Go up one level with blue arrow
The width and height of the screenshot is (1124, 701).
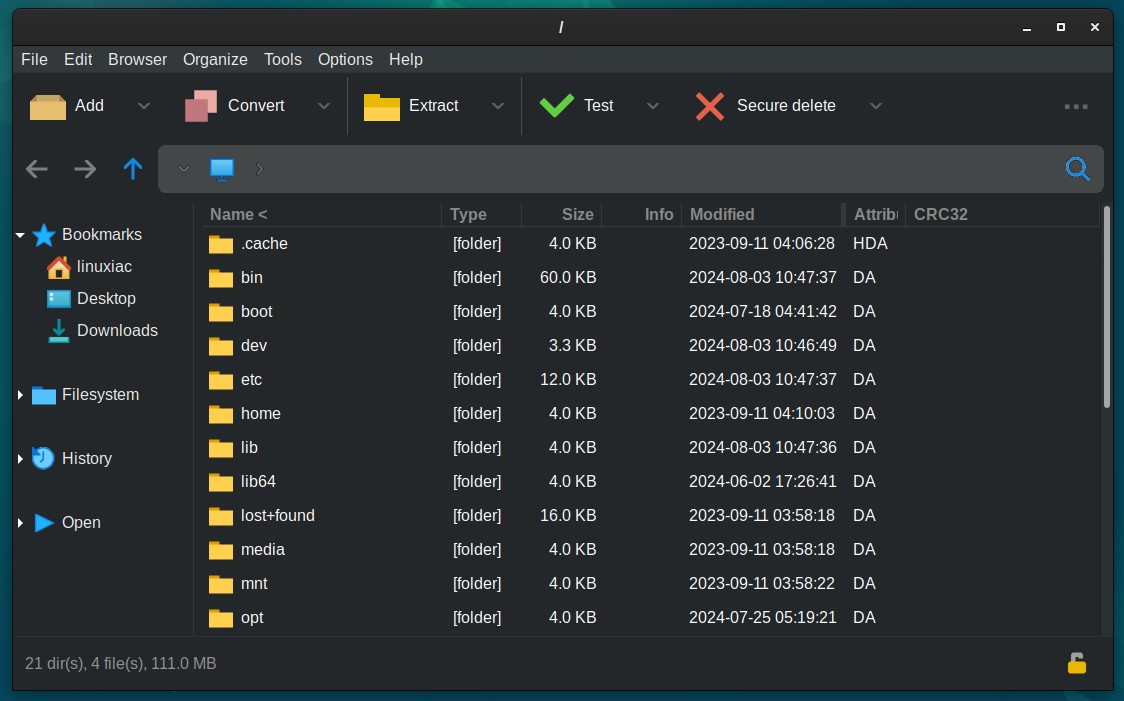coord(133,169)
